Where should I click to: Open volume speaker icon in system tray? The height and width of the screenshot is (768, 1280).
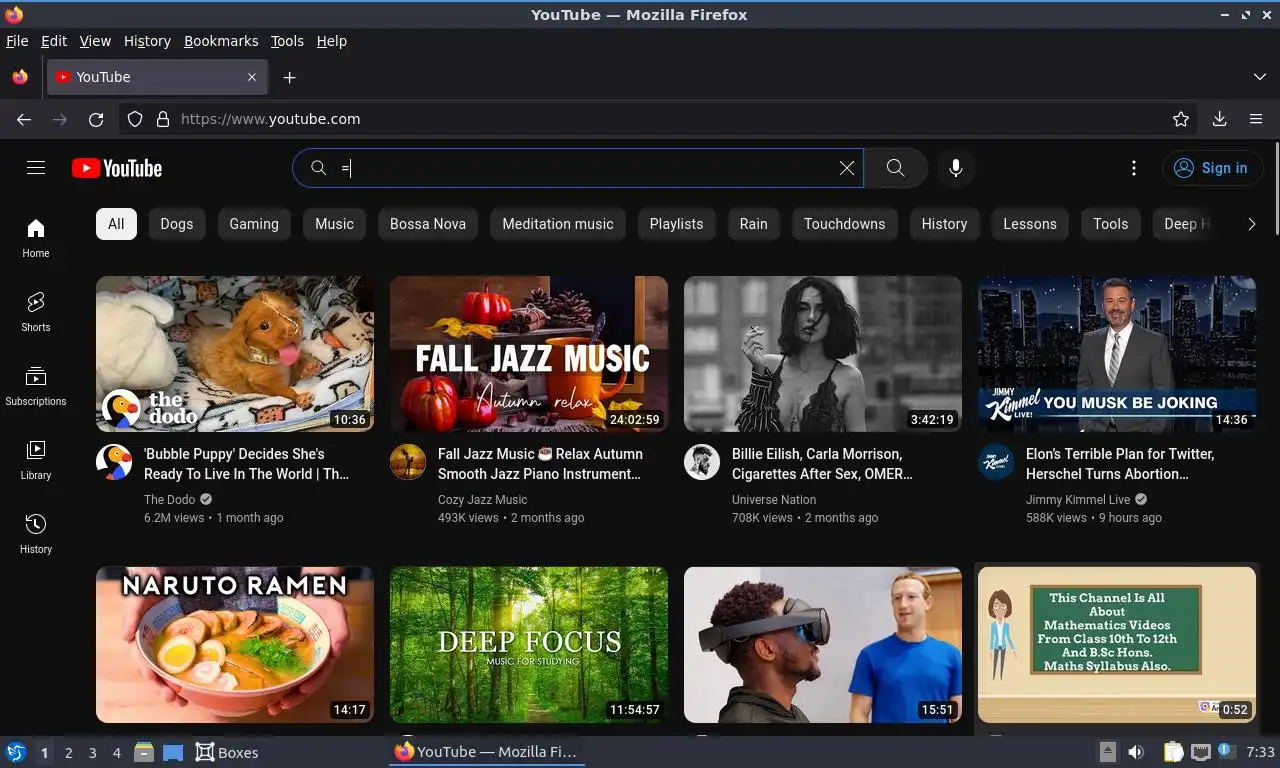(1136, 752)
